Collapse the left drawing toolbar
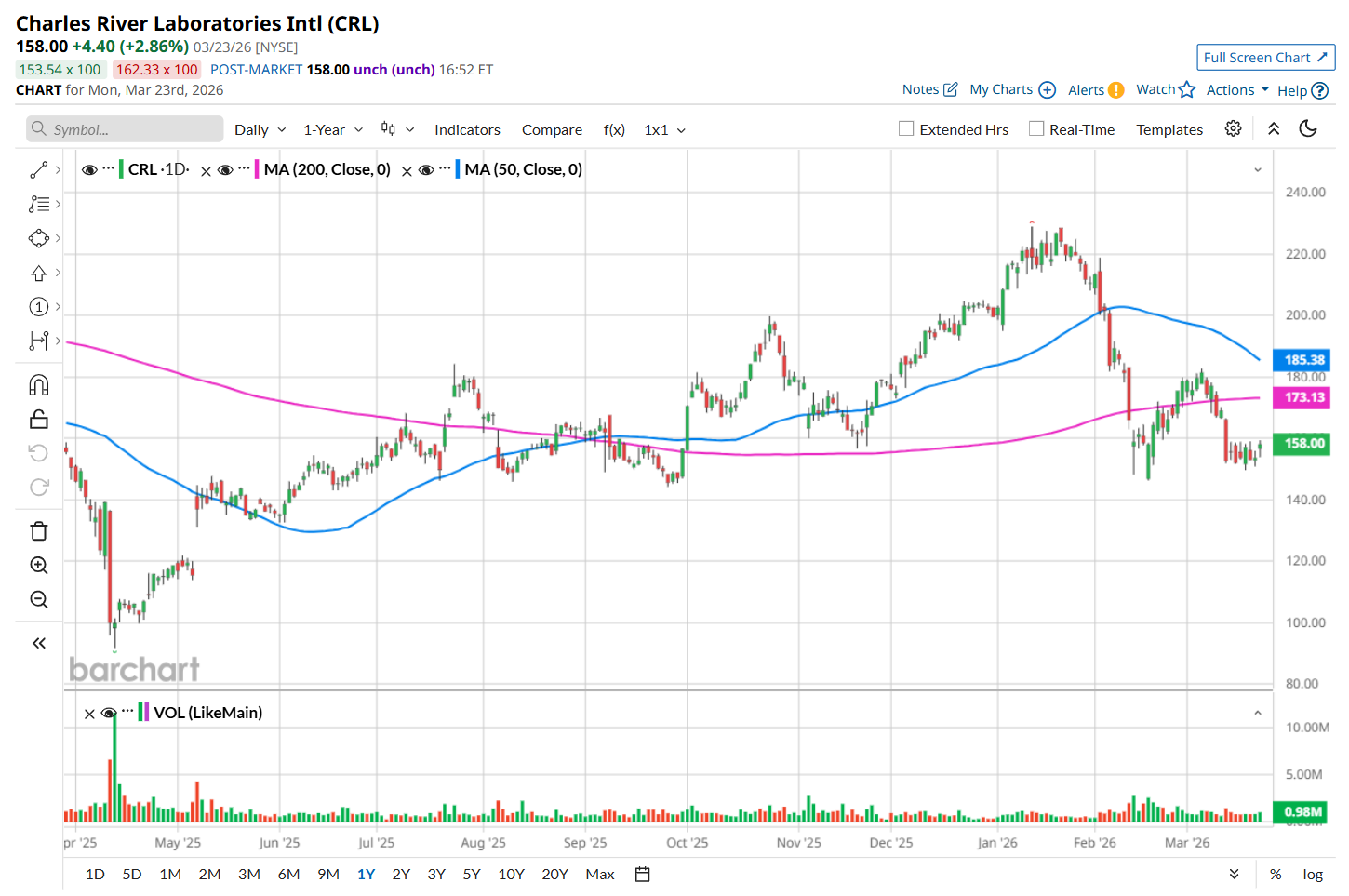Viewport: 1349px width, 896px height. click(38, 643)
